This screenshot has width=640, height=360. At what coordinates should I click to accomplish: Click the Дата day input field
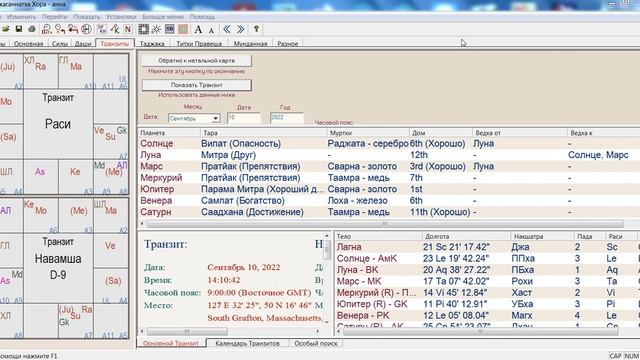(244, 118)
